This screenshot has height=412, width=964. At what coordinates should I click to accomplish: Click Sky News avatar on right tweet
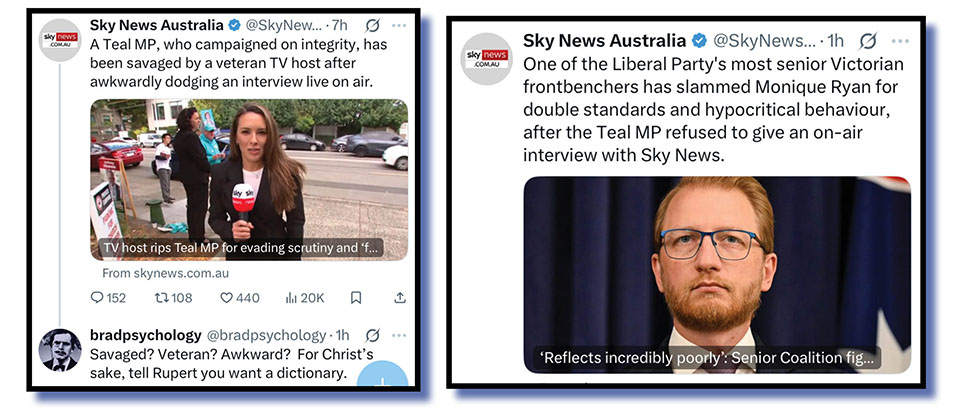pos(487,59)
